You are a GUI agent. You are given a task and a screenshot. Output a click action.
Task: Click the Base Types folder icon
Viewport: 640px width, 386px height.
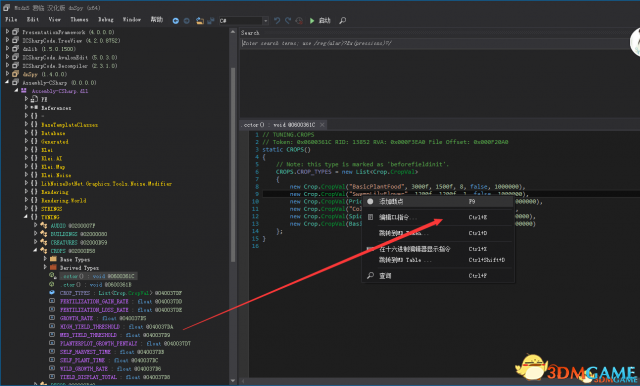pos(53,259)
